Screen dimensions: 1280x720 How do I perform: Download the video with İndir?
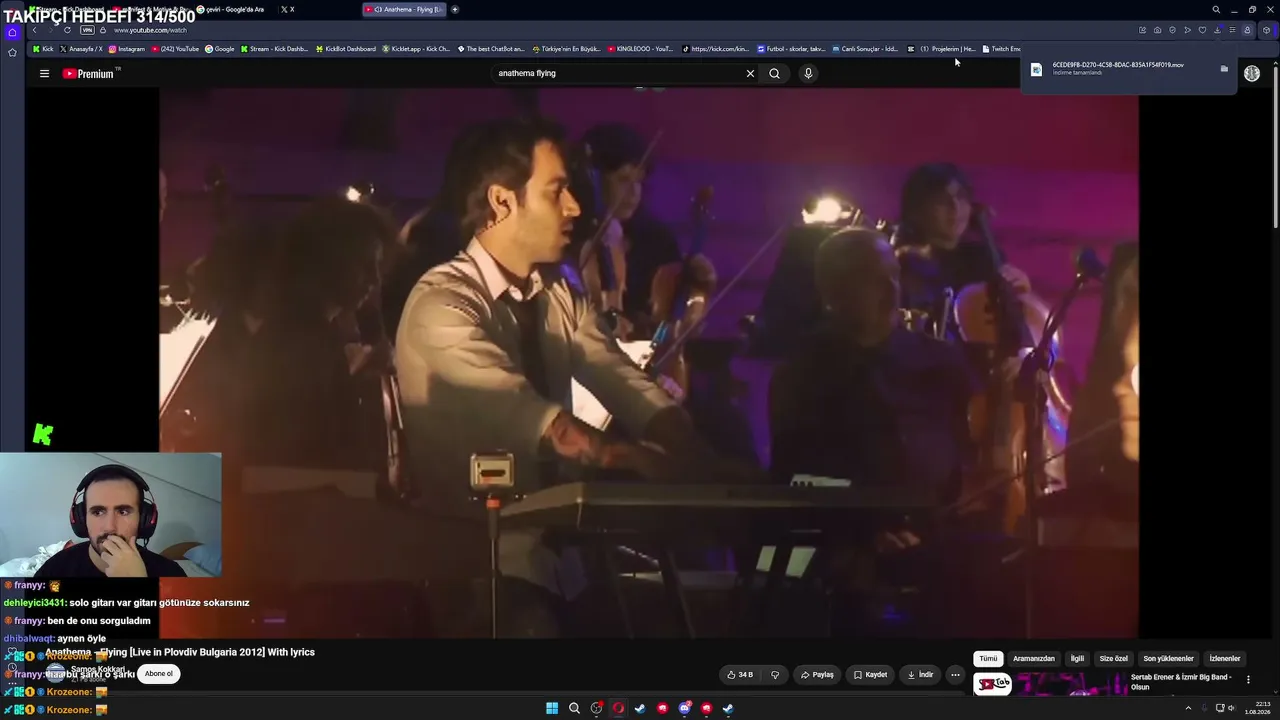[920, 675]
